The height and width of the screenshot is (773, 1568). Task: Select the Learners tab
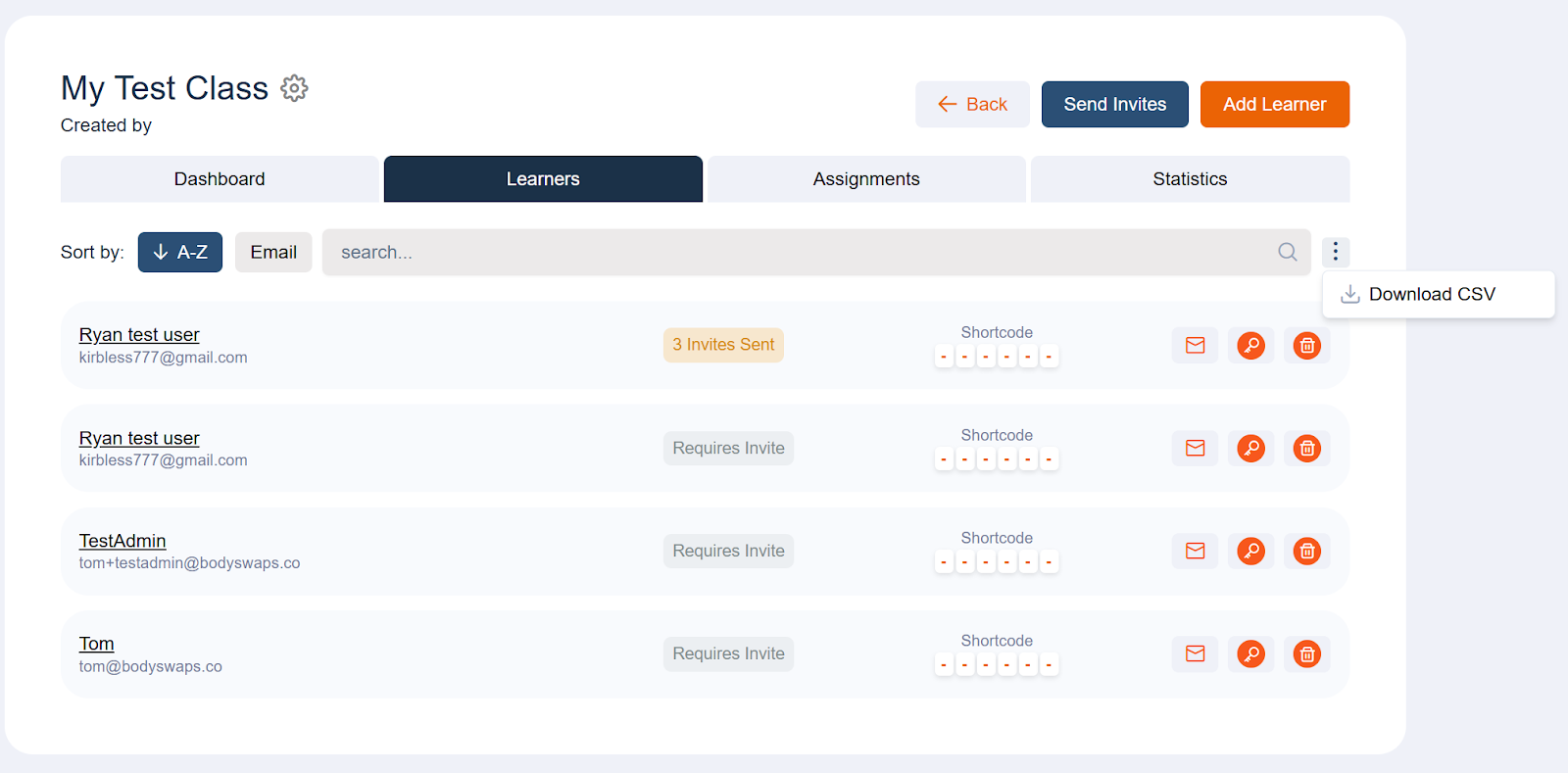click(543, 179)
